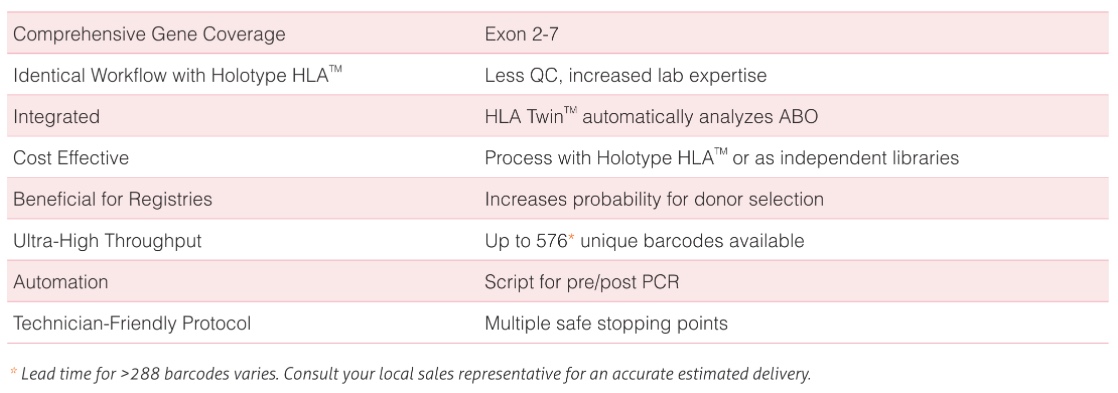Click the TM superscript after HLA Twin
Image resolution: width=1118 pixels, height=393 pixels.
coord(571,111)
